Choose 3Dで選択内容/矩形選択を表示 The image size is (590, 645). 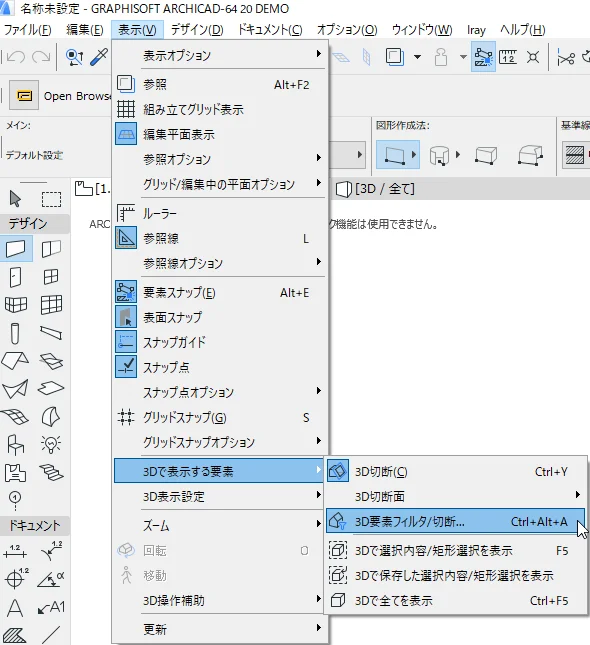click(456, 550)
